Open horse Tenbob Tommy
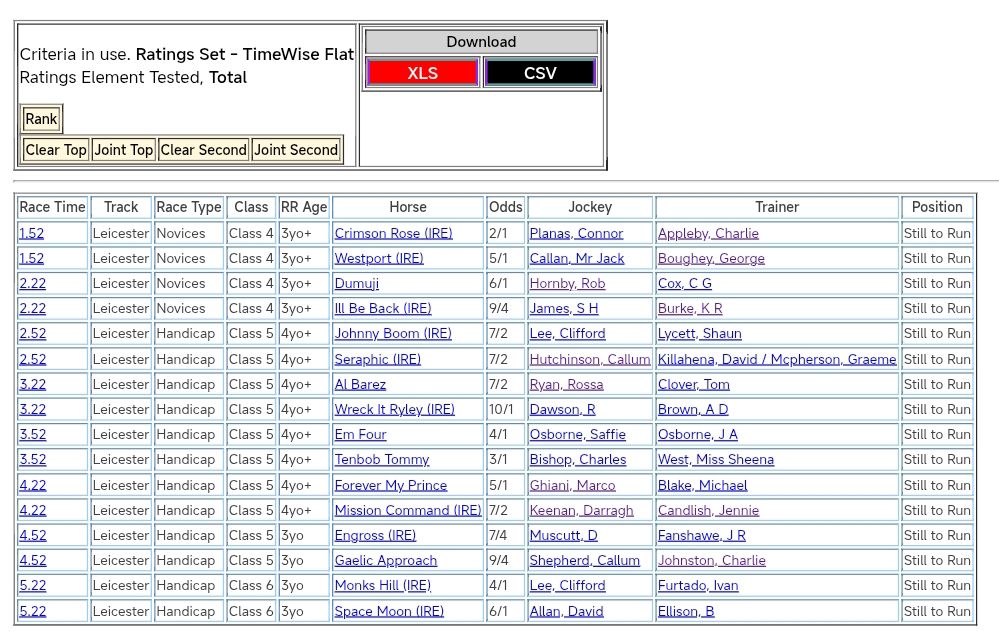 point(382,460)
